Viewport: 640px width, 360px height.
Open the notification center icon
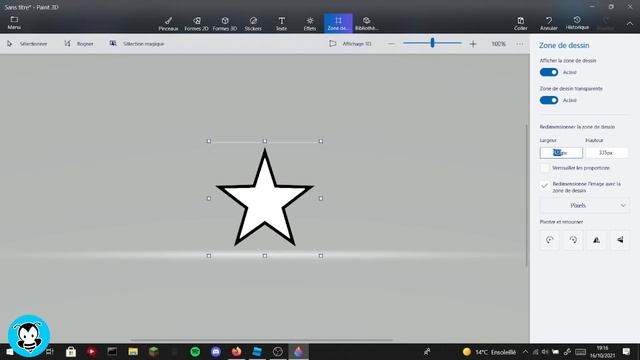click(x=627, y=351)
